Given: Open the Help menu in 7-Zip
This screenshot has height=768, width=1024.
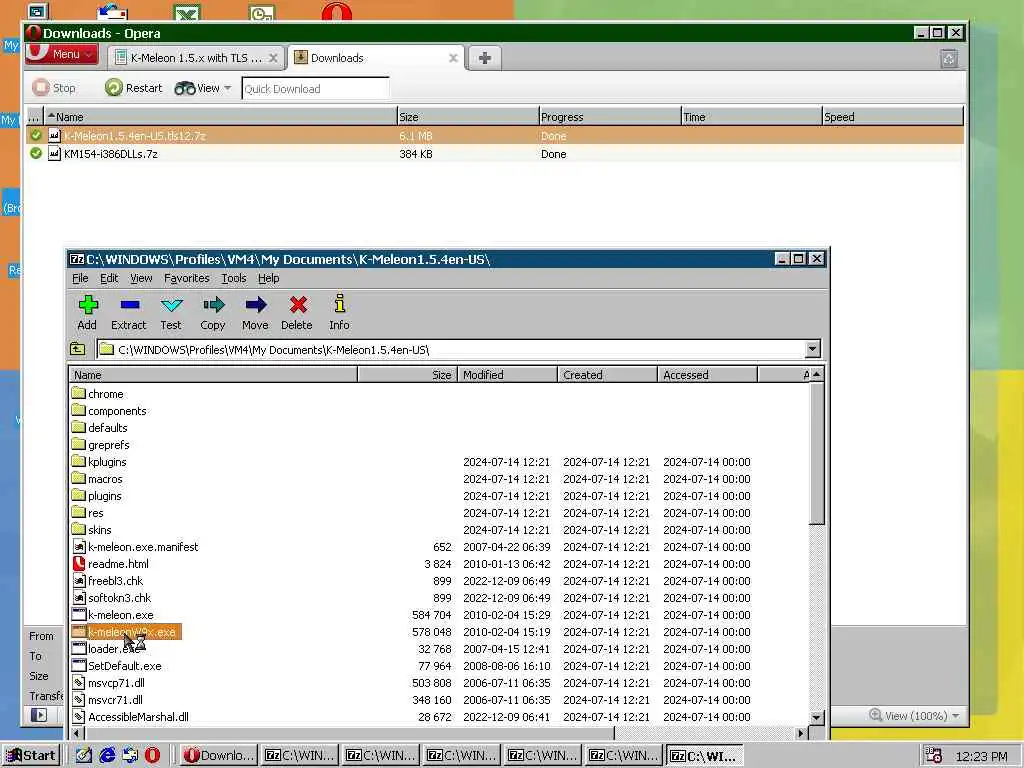Looking at the screenshot, I should (268, 278).
